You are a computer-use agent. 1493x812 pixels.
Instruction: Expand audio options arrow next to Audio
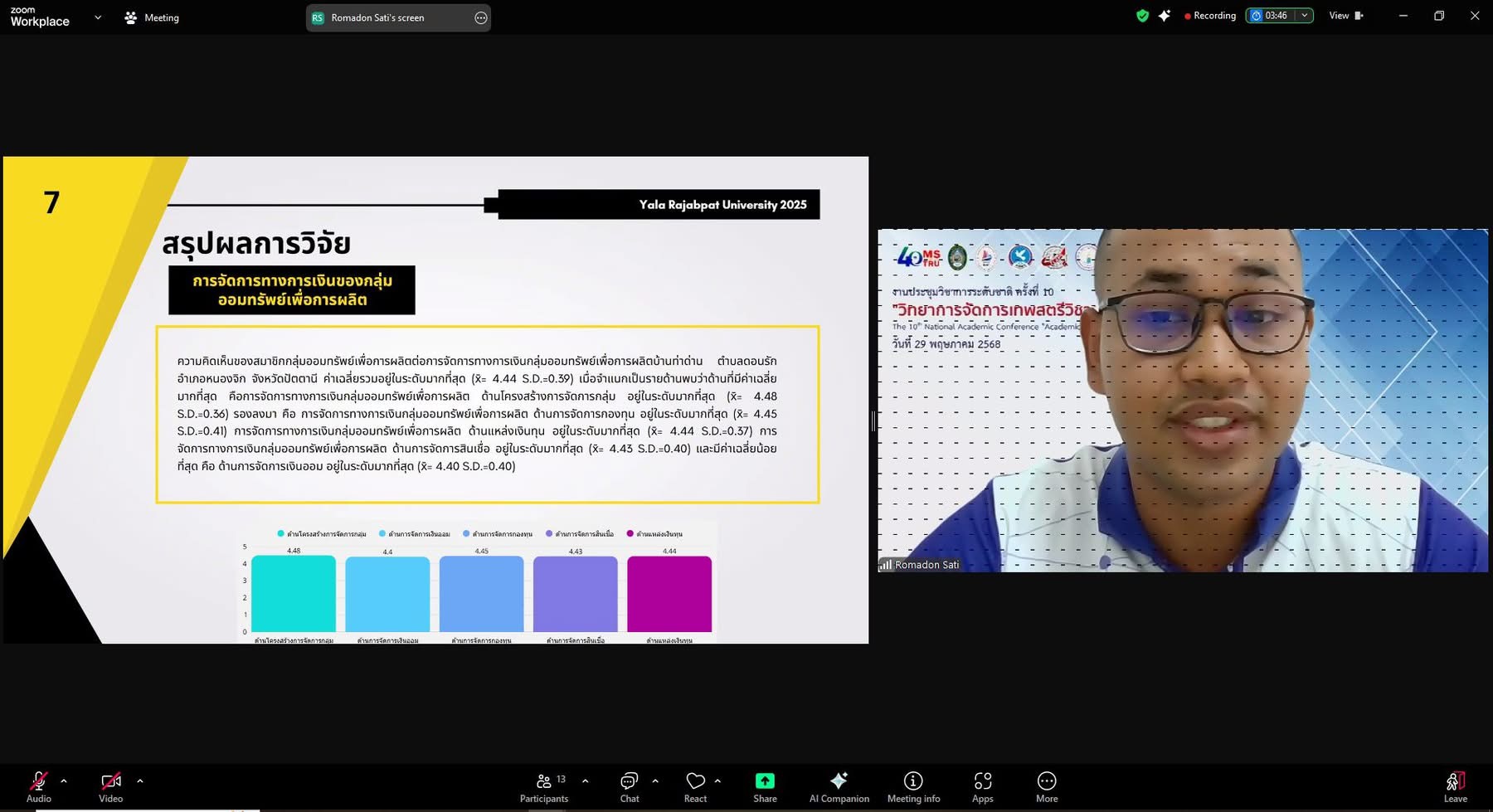click(64, 780)
